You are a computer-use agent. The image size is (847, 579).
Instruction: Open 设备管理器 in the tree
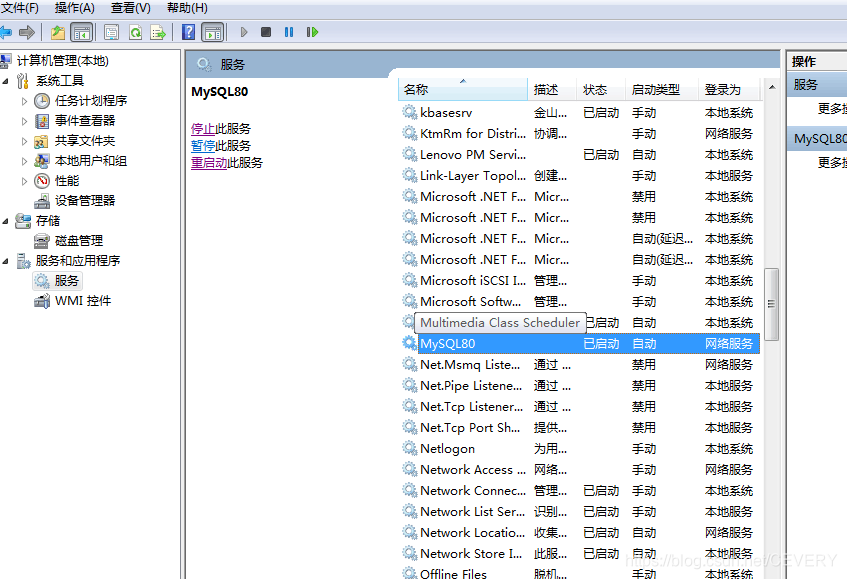point(85,200)
